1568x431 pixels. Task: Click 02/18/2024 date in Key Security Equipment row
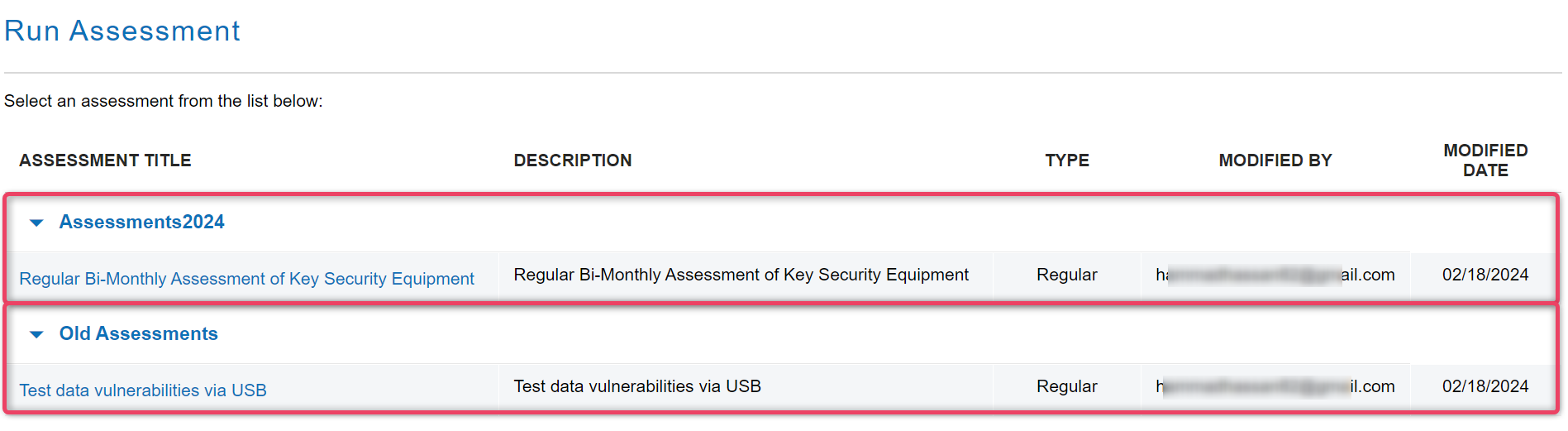(1485, 275)
